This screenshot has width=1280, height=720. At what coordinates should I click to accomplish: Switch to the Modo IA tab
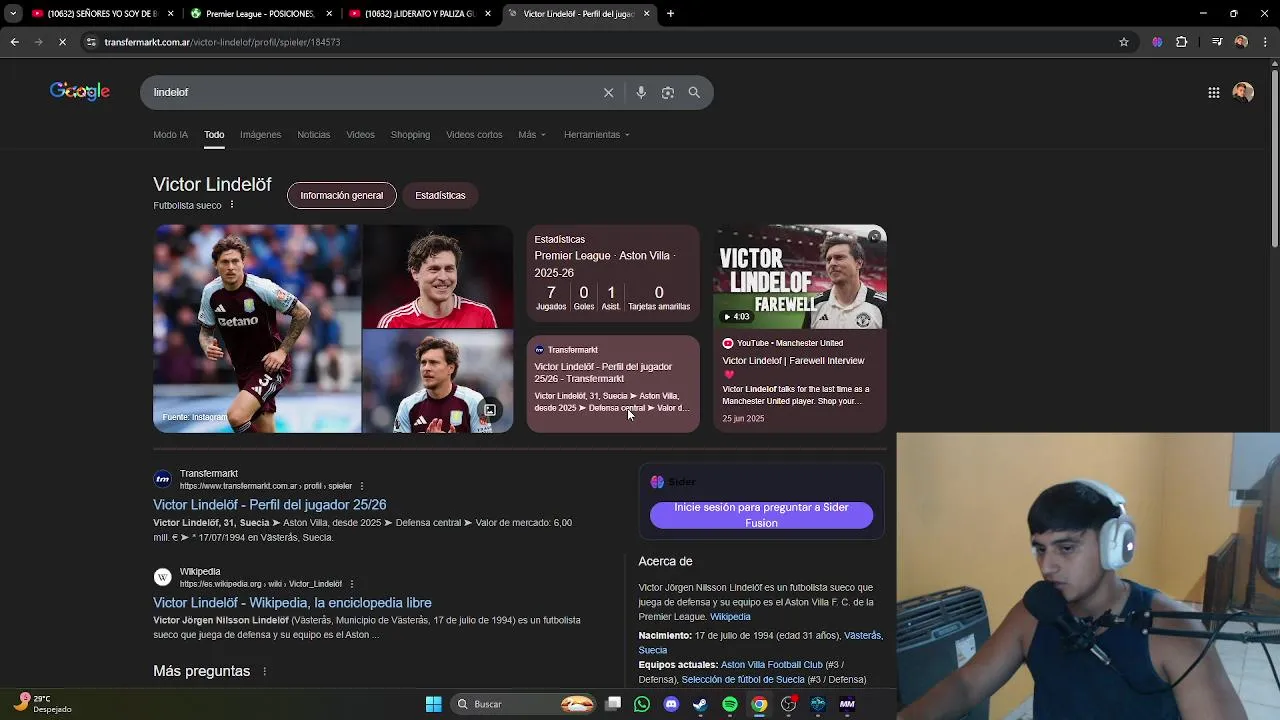click(170, 135)
